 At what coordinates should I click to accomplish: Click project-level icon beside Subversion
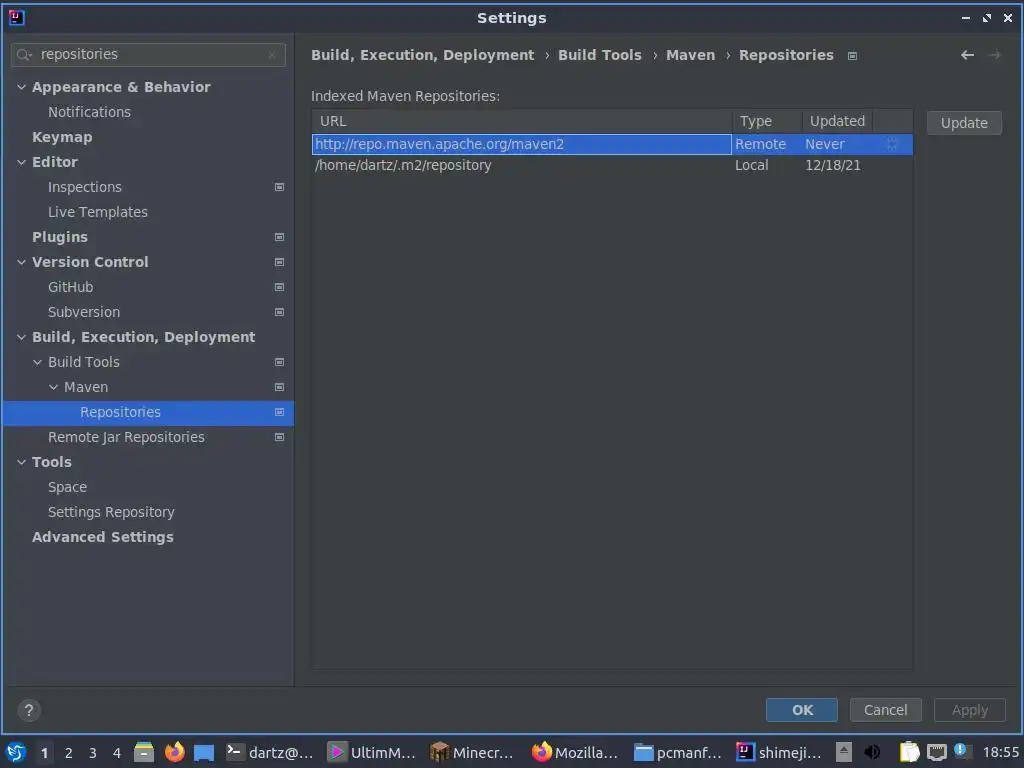click(280, 312)
